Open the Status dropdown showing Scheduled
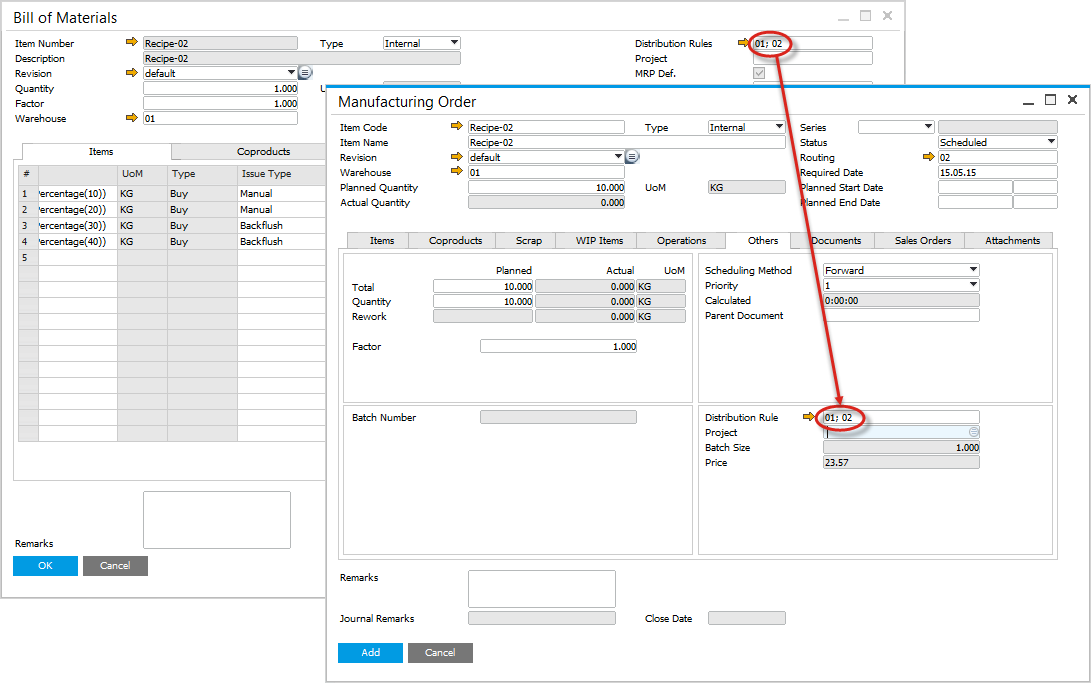This screenshot has height=683, width=1091. click(1050, 142)
